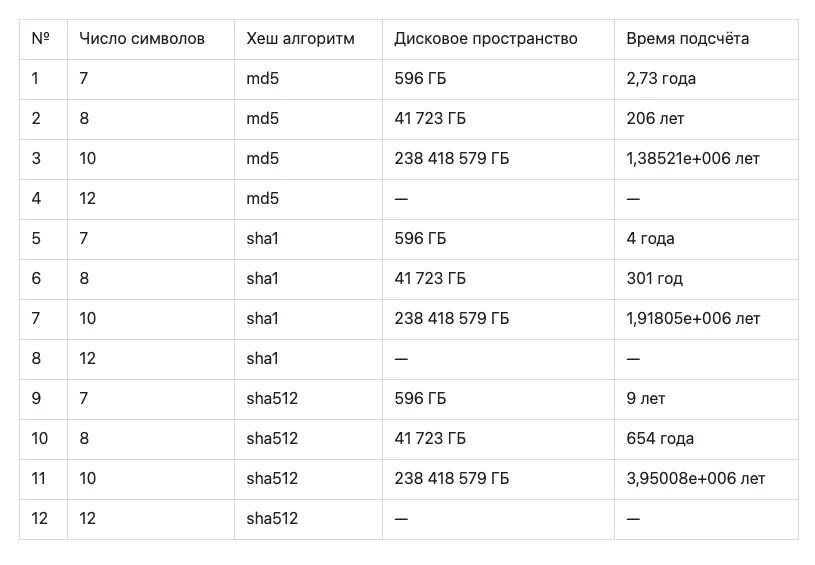Screen dimensions: 815x565
Task: Click the sha1 cell in row 8
Action: (262, 359)
